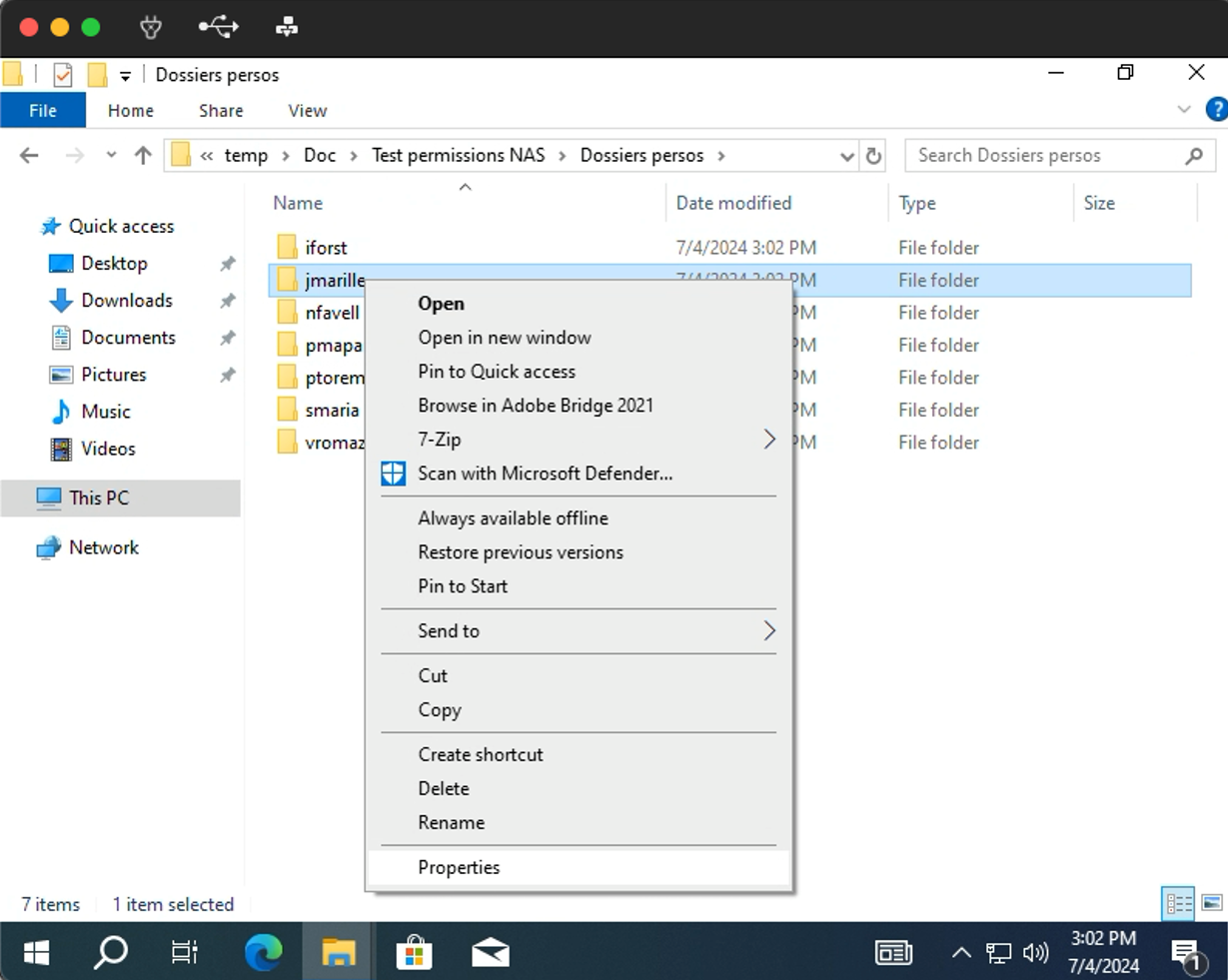
Task: Sort by the Date modified column
Action: click(x=733, y=203)
